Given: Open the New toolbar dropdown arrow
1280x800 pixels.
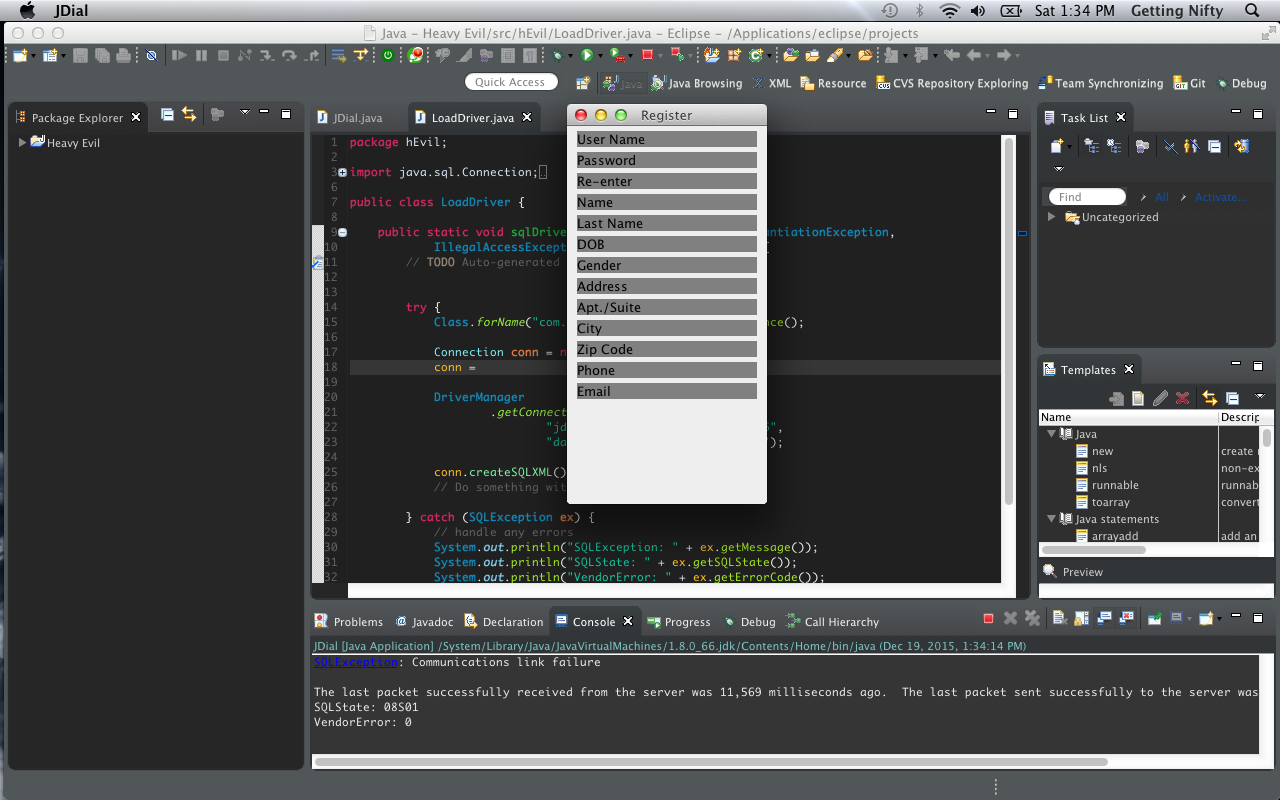Looking at the screenshot, I should (33, 56).
